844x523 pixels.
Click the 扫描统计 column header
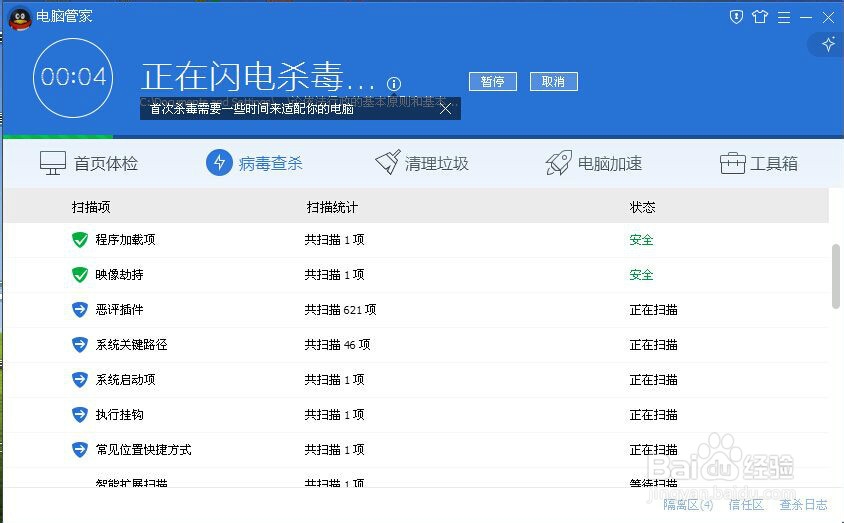tap(332, 207)
